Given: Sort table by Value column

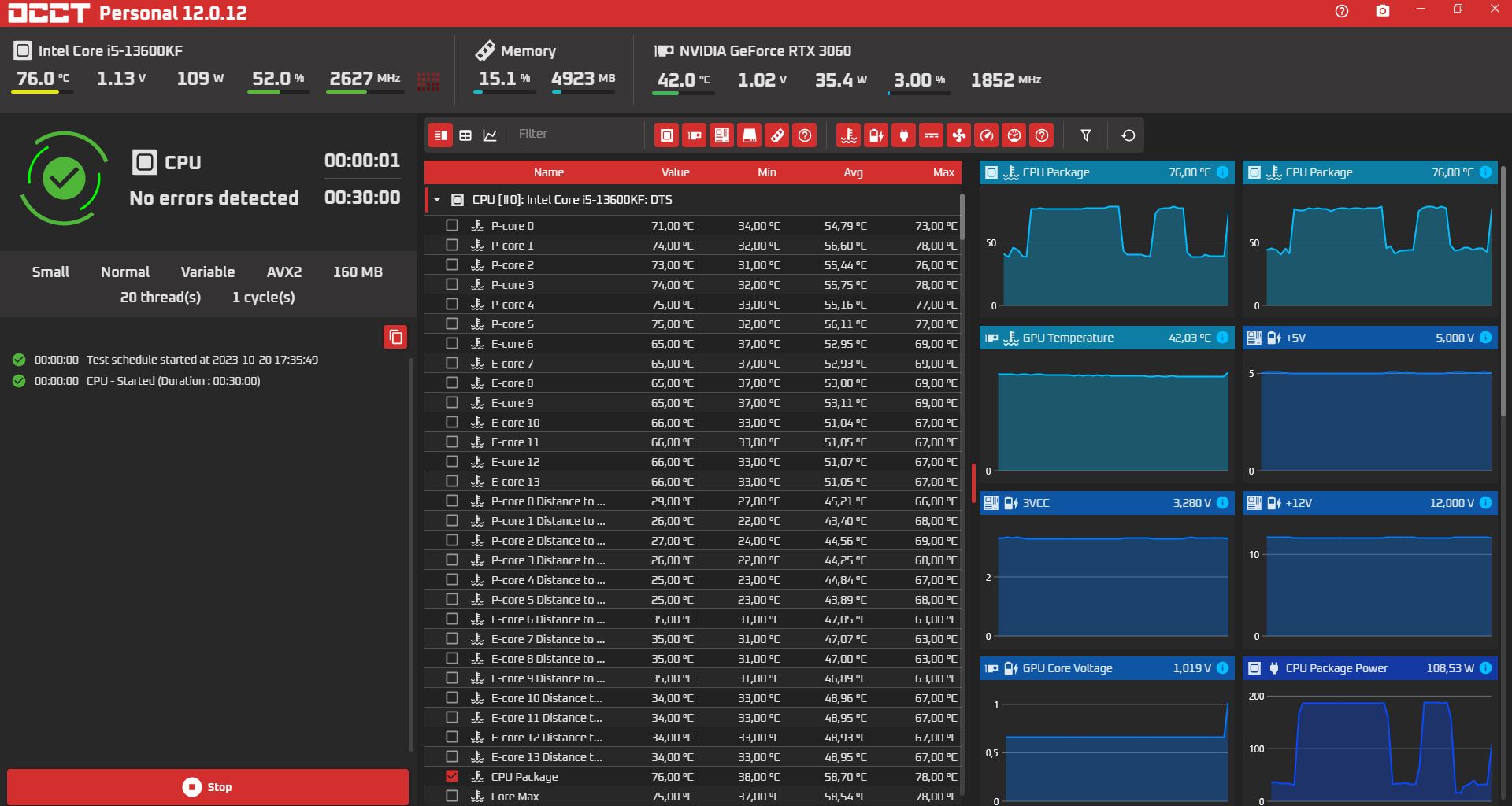Looking at the screenshot, I should coord(675,172).
